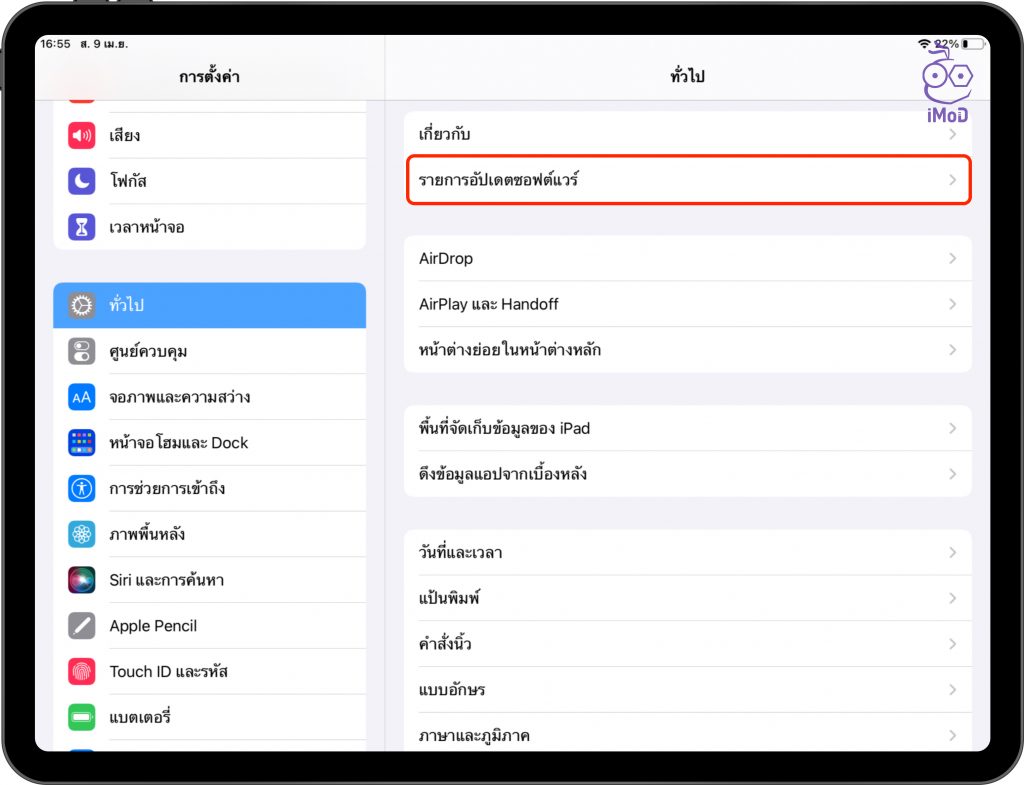Tap the Wallpaper flower icon
The image size is (1024, 785).
81,534
